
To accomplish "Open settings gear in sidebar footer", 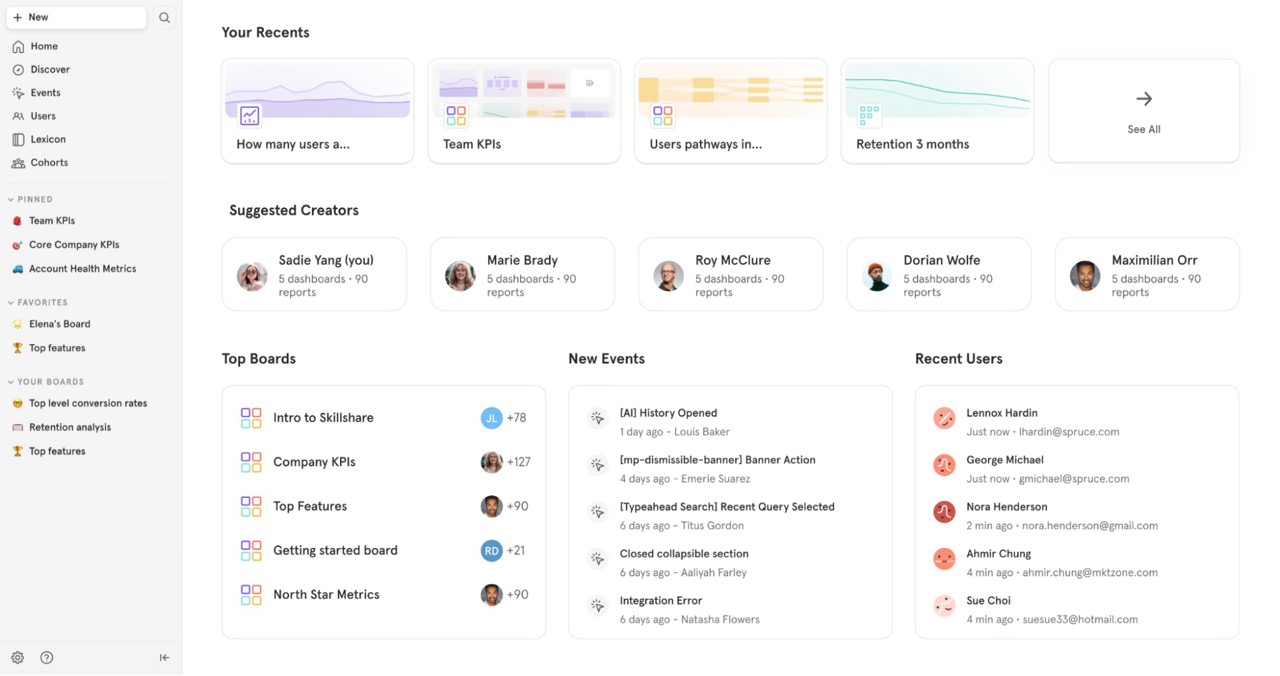I will point(18,657).
